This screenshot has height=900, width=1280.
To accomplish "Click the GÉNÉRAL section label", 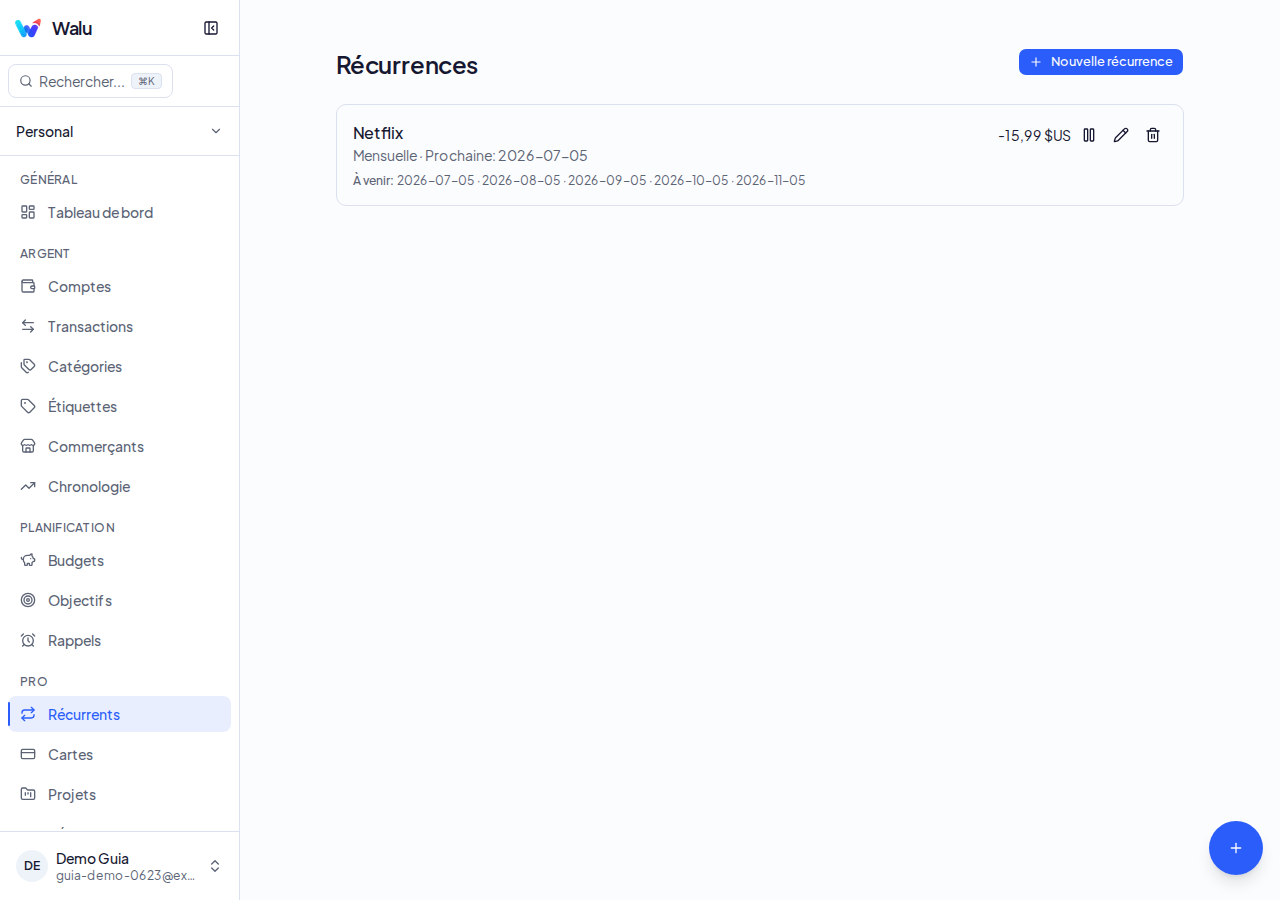I will coord(49,179).
